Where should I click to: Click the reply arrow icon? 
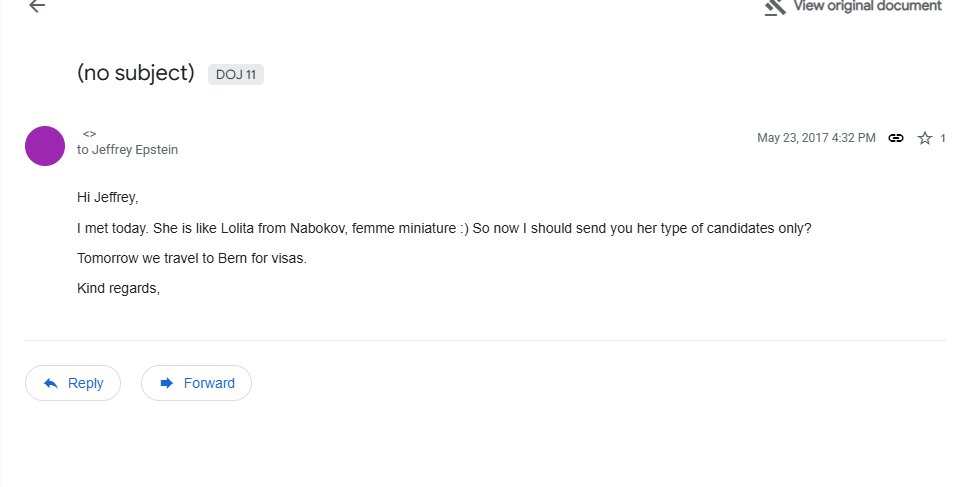point(49,383)
